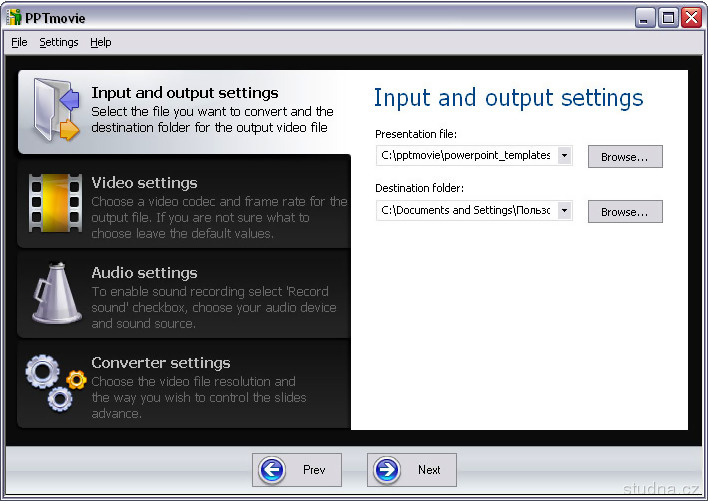Open the Settings menu
708x501 pixels.
point(59,42)
